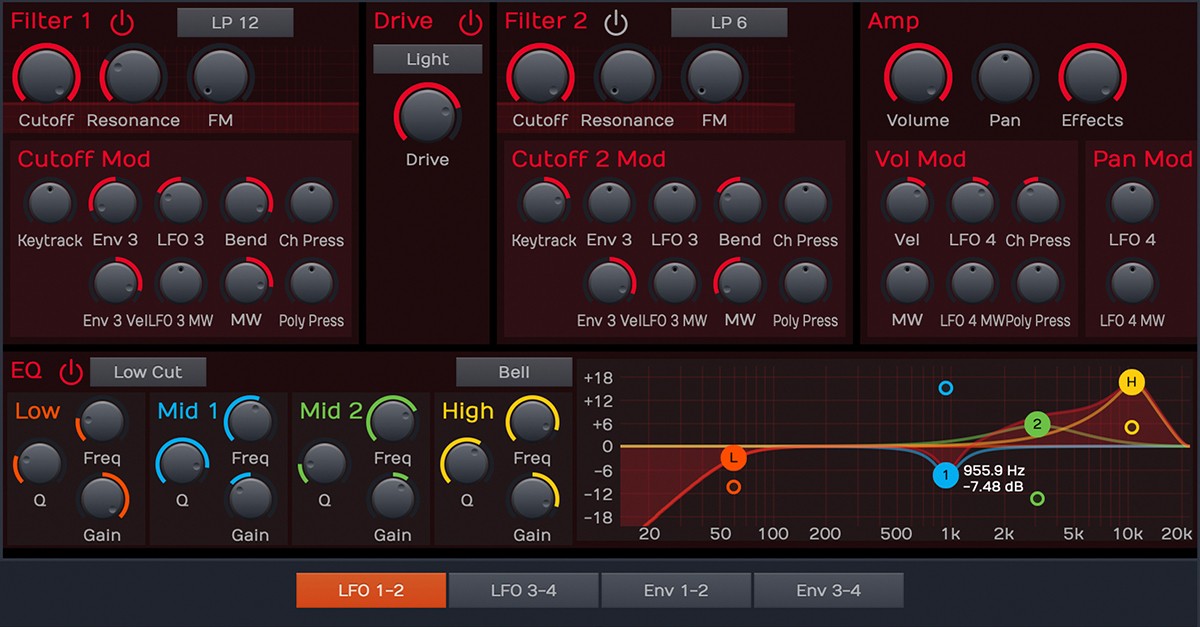Adjust the Filter 1 Cutoff knob
Image resolution: width=1200 pixels, height=627 pixels.
[46, 74]
